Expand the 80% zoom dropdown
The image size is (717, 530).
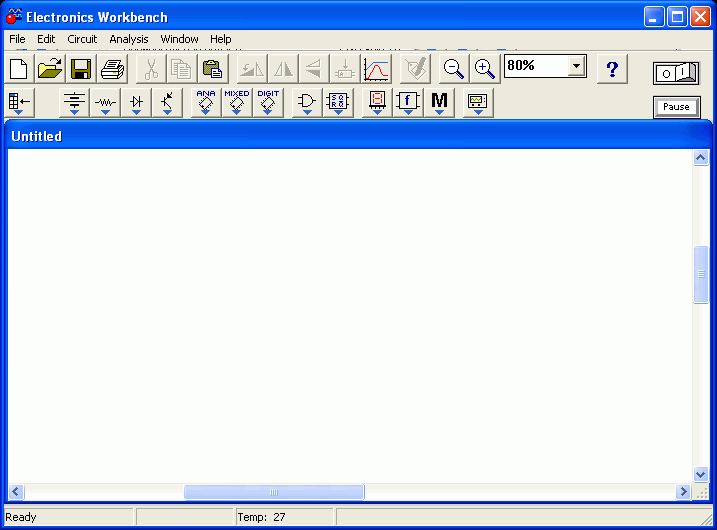577,66
